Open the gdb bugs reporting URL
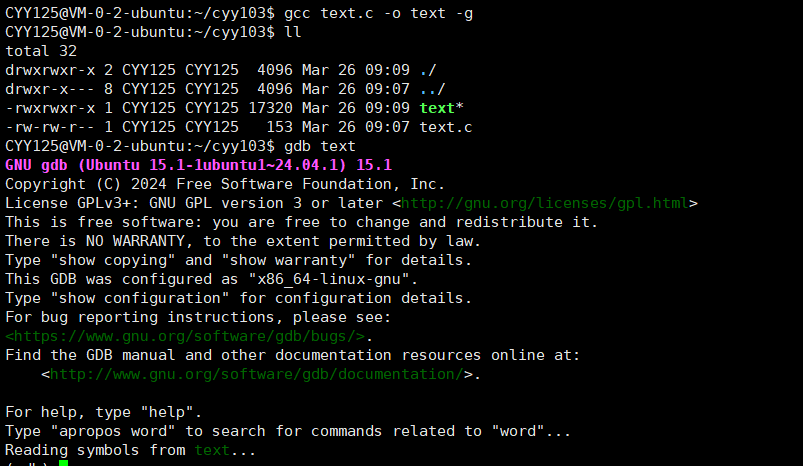Image resolution: width=803 pixels, height=466 pixels. pyautogui.click(x=185, y=336)
